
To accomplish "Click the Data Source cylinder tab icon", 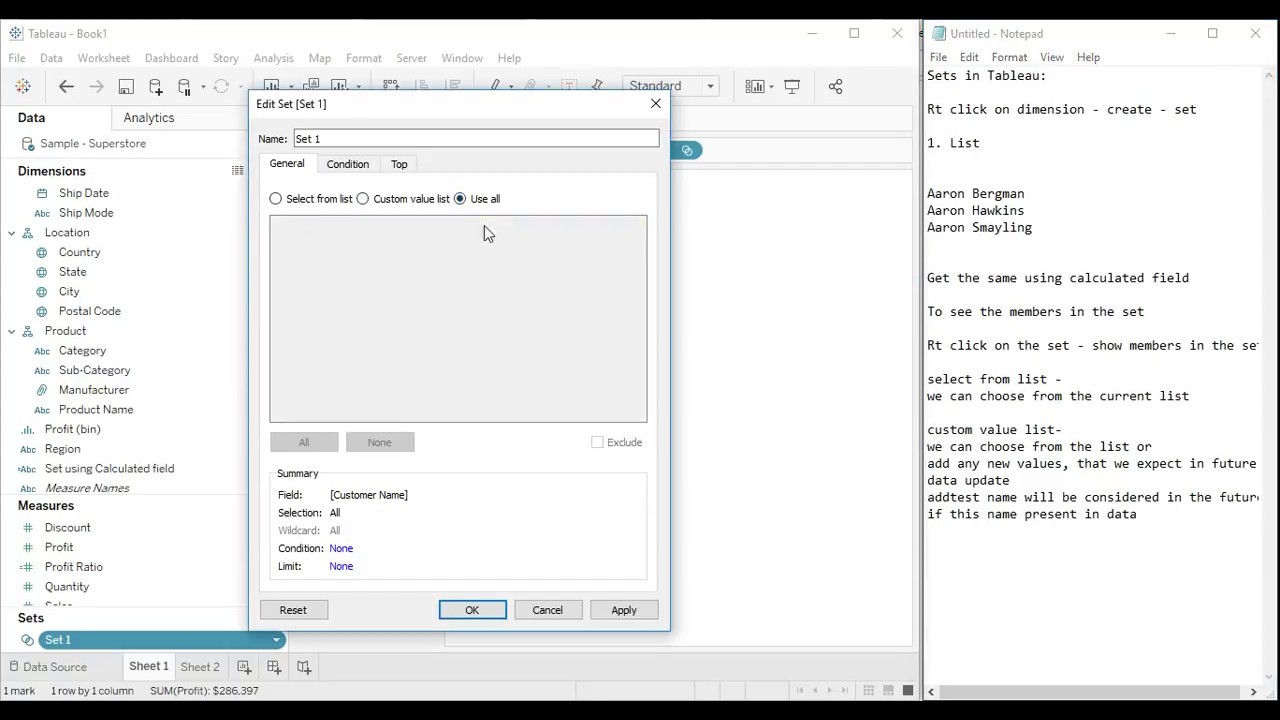I will (x=14, y=667).
